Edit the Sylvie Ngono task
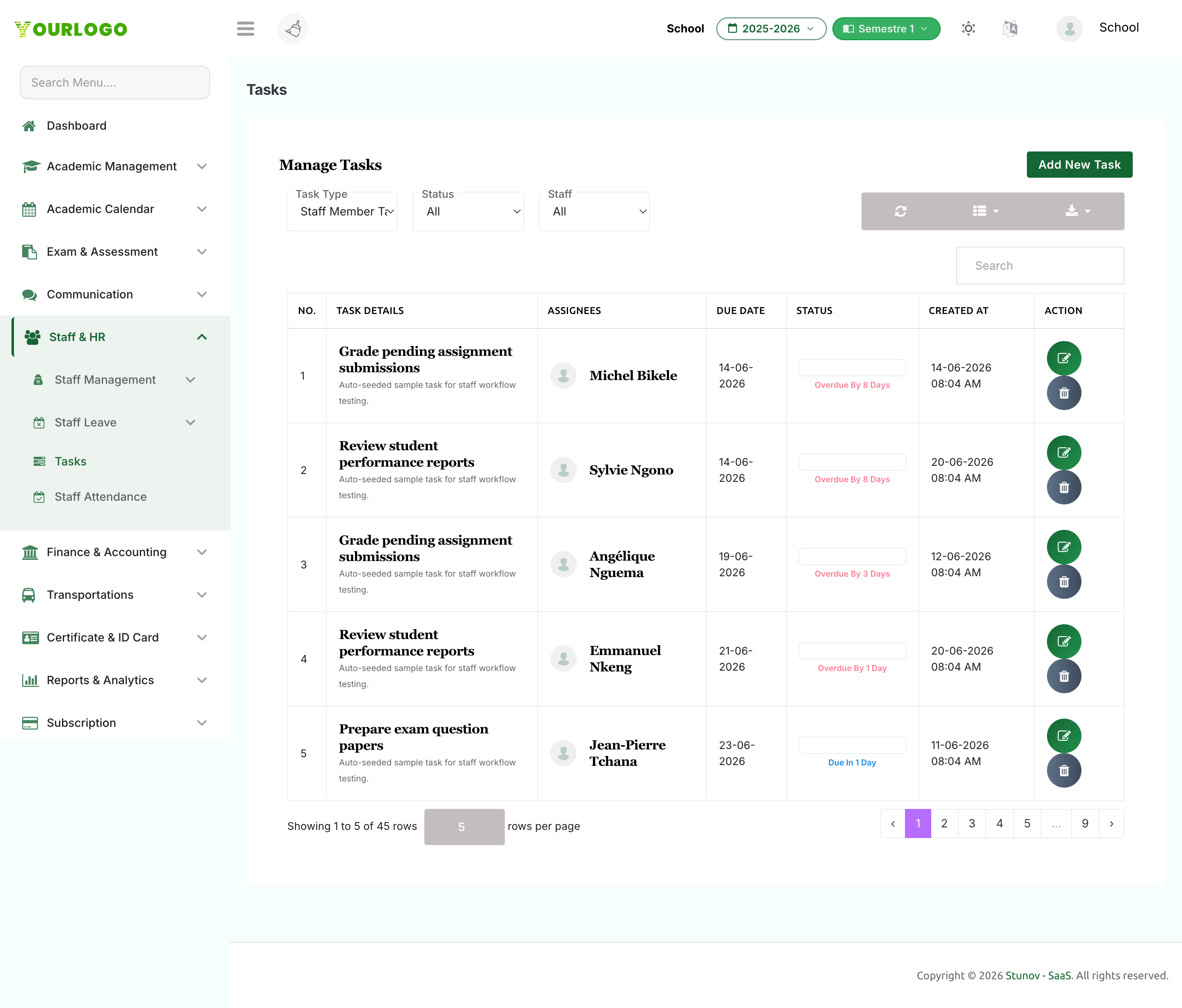This screenshot has height=1008, width=1182. (x=1063, y=453)
